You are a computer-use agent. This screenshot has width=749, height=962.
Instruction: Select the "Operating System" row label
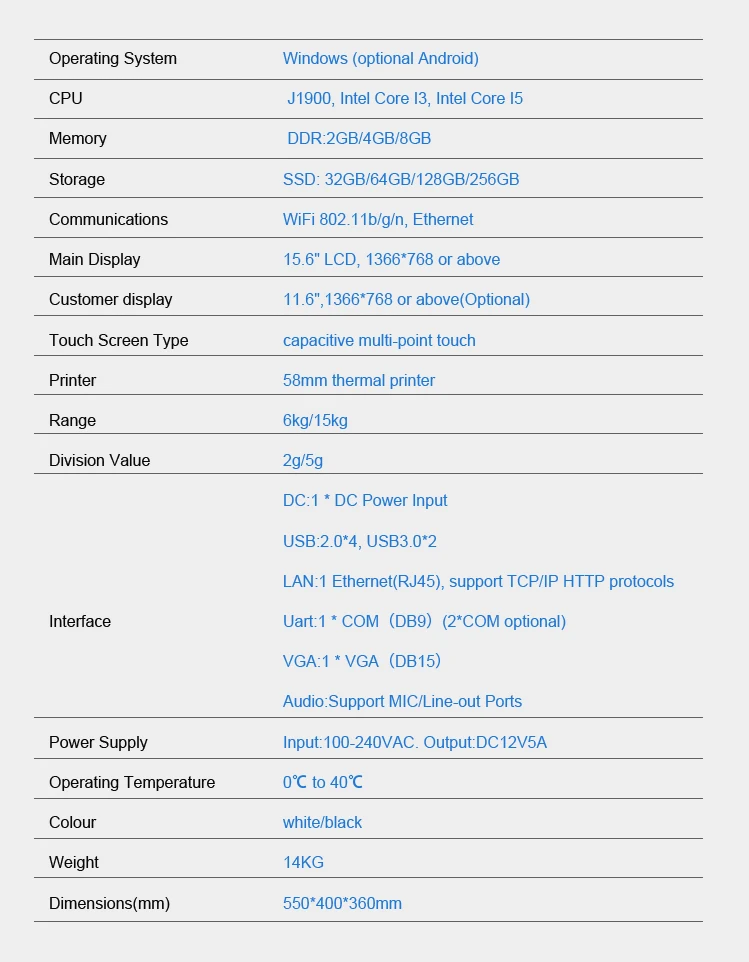[x=112, y=59]
